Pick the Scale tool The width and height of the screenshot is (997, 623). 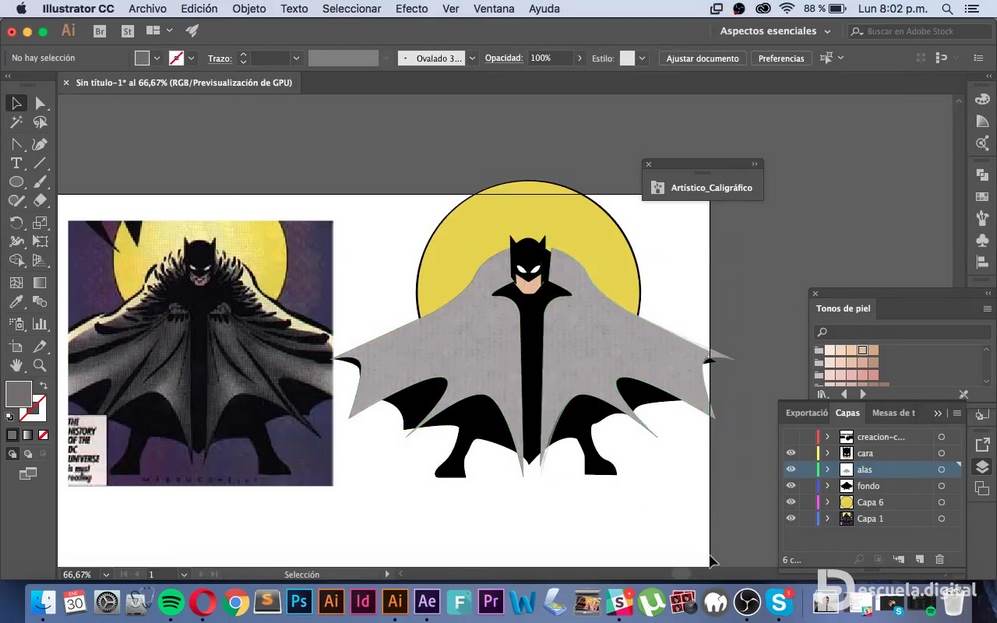[x=40, y=222]
